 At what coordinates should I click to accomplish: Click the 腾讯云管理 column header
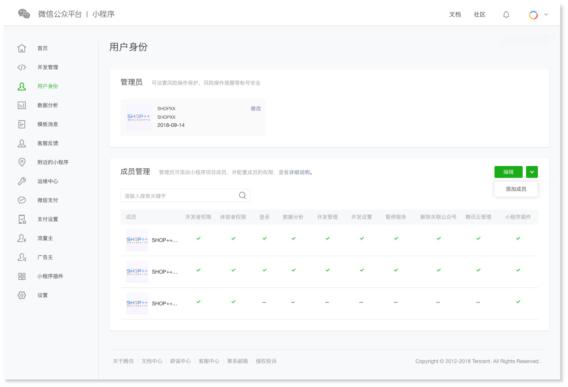click(478, 217)
